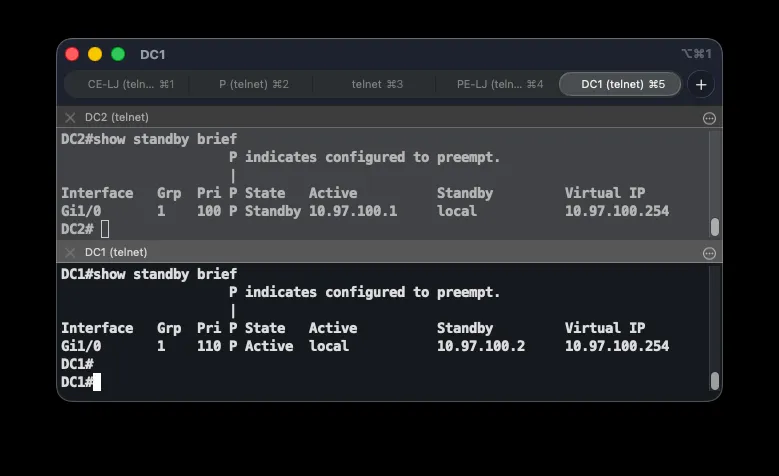The image size is (779, 476).
Task: Click the DC2 (telnet) pane title bar
Action: pos(390,118)
